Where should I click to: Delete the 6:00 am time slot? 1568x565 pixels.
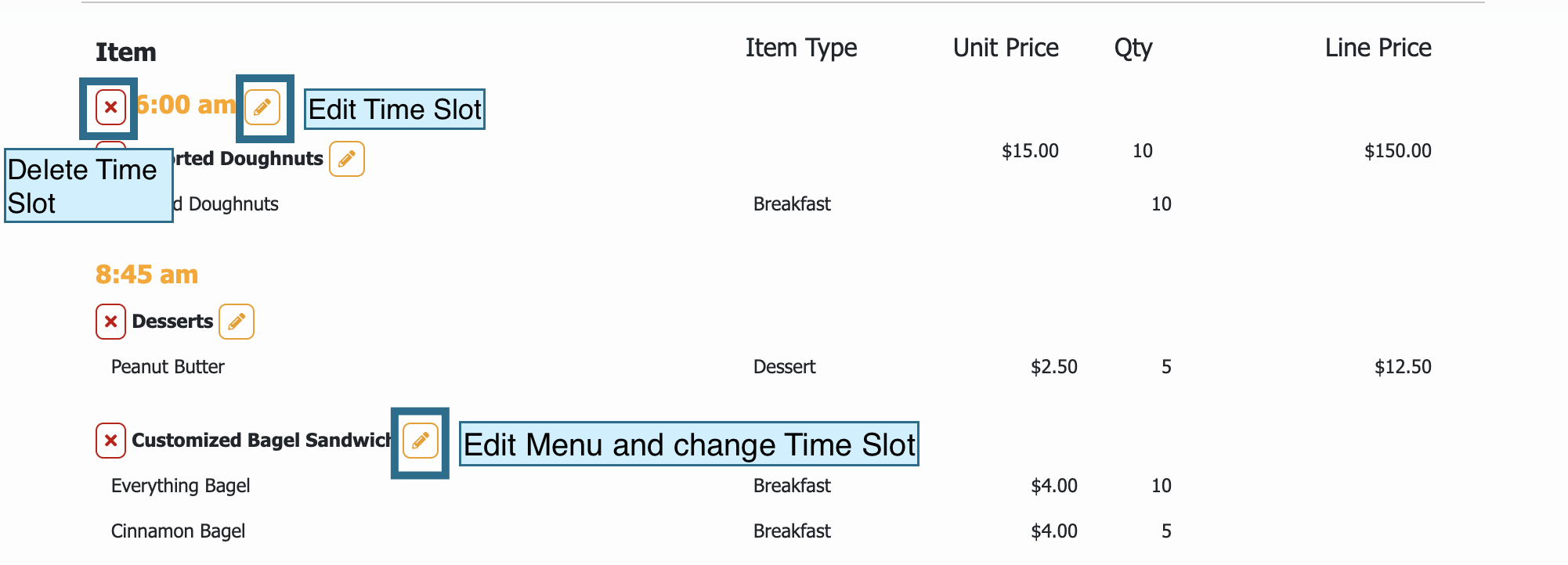coord(110,107)
